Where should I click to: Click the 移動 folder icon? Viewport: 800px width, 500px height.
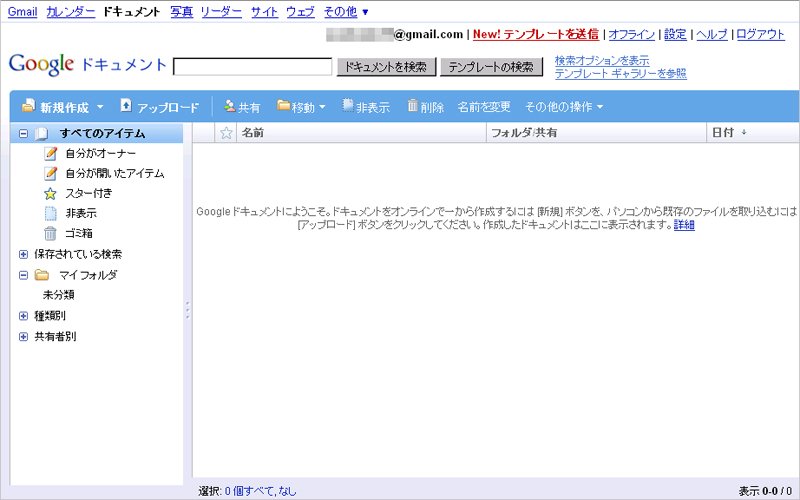coord(284,106)
